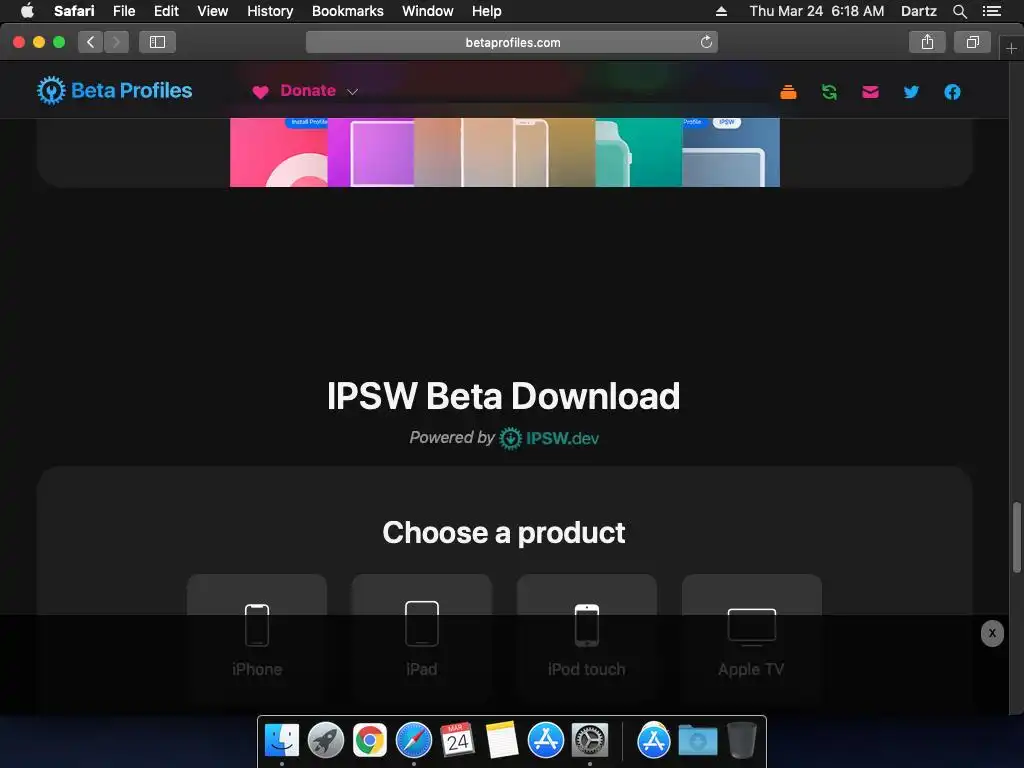The height and width of the screenshot is (768, 1024).
Task: Open the File menu
Action: coord(124,11)
